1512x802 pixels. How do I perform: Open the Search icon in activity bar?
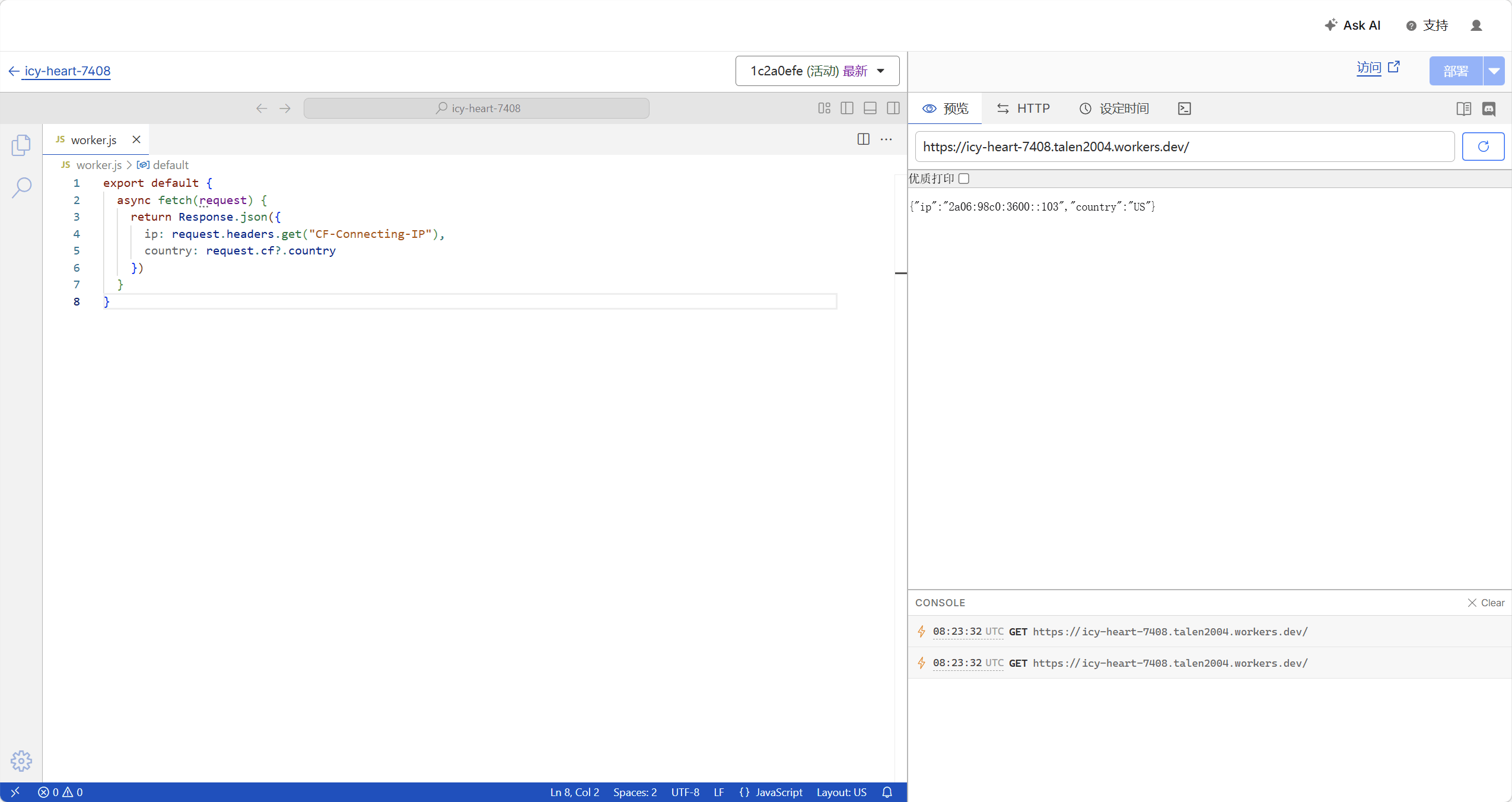(21, 187)
